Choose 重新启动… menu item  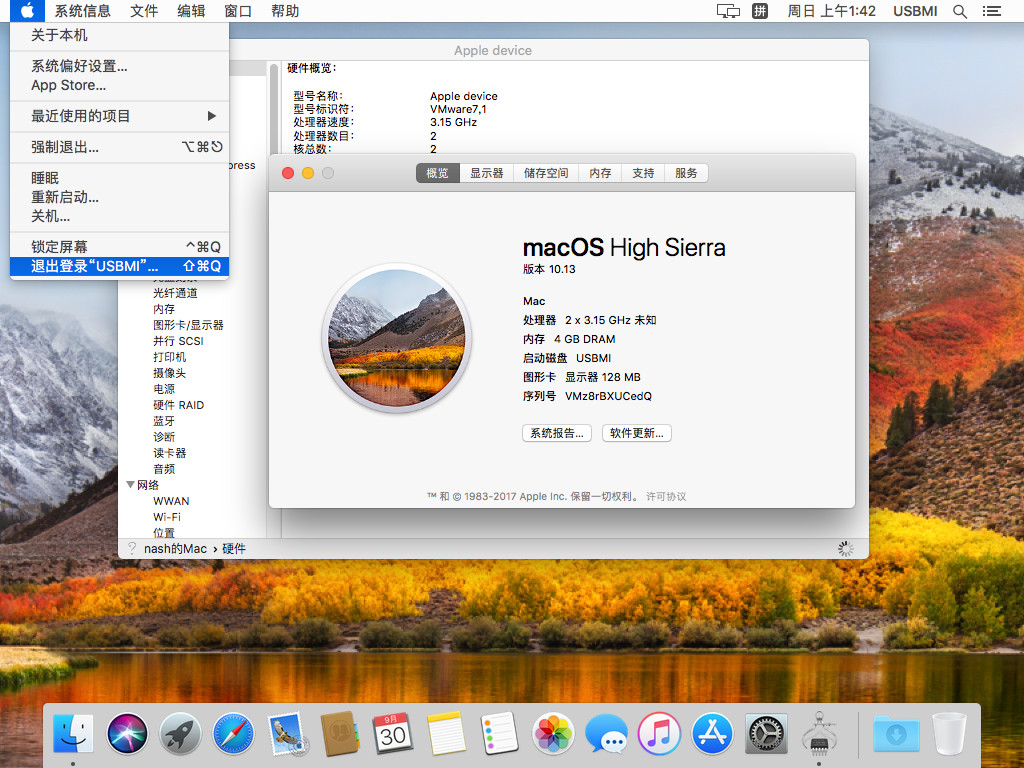click(x=120, y=197)
